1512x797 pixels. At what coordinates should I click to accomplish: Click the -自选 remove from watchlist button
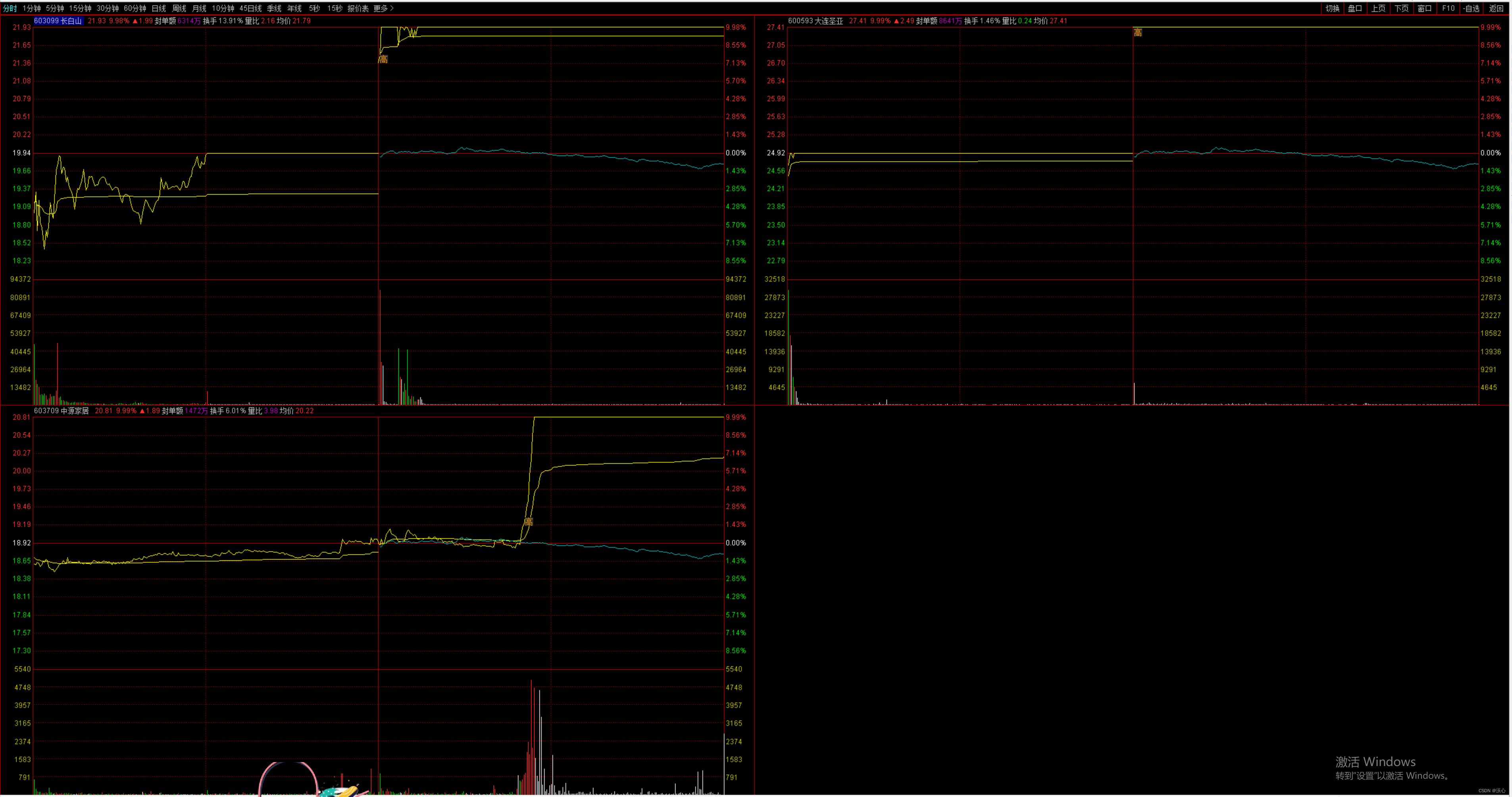1472,8
